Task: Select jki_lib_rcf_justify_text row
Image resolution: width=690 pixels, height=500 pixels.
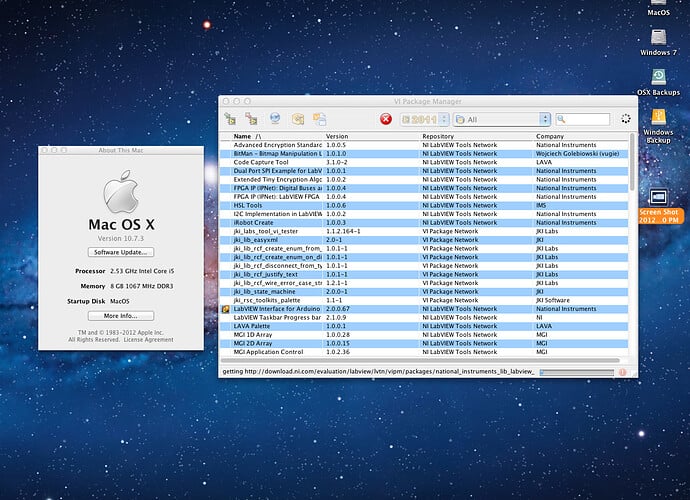Action: 424,274
